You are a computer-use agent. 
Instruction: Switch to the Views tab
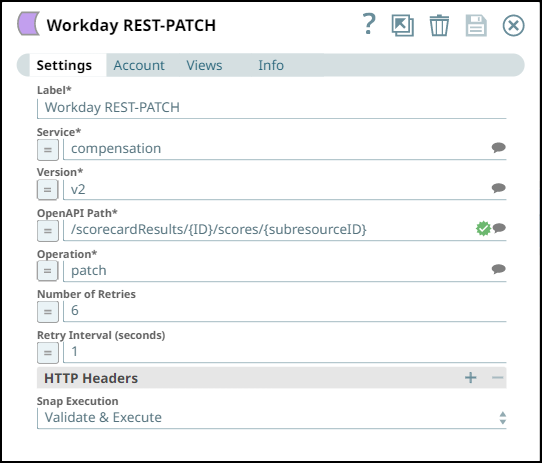pos(204,65)
